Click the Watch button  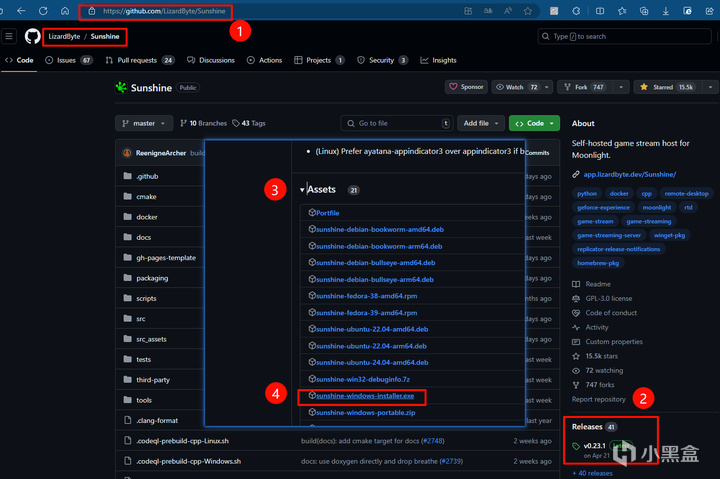(x=517, y=87)
